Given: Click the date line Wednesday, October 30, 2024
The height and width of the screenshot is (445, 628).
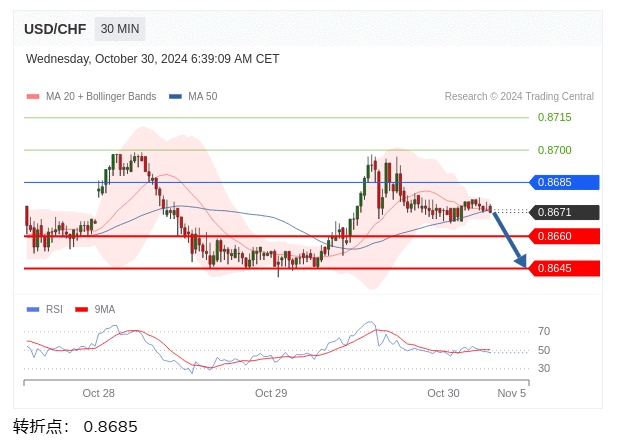Looking at the screenshot, I should 153,59.
